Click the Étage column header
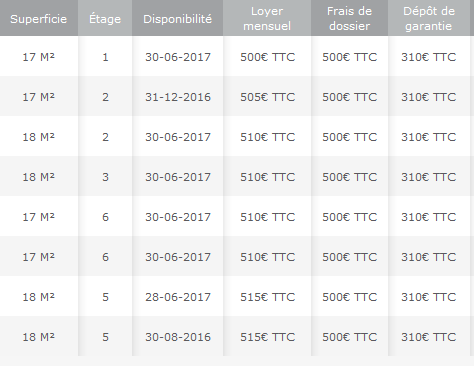The width and height of the screenshot is (474, 369). tap(105, 19)
